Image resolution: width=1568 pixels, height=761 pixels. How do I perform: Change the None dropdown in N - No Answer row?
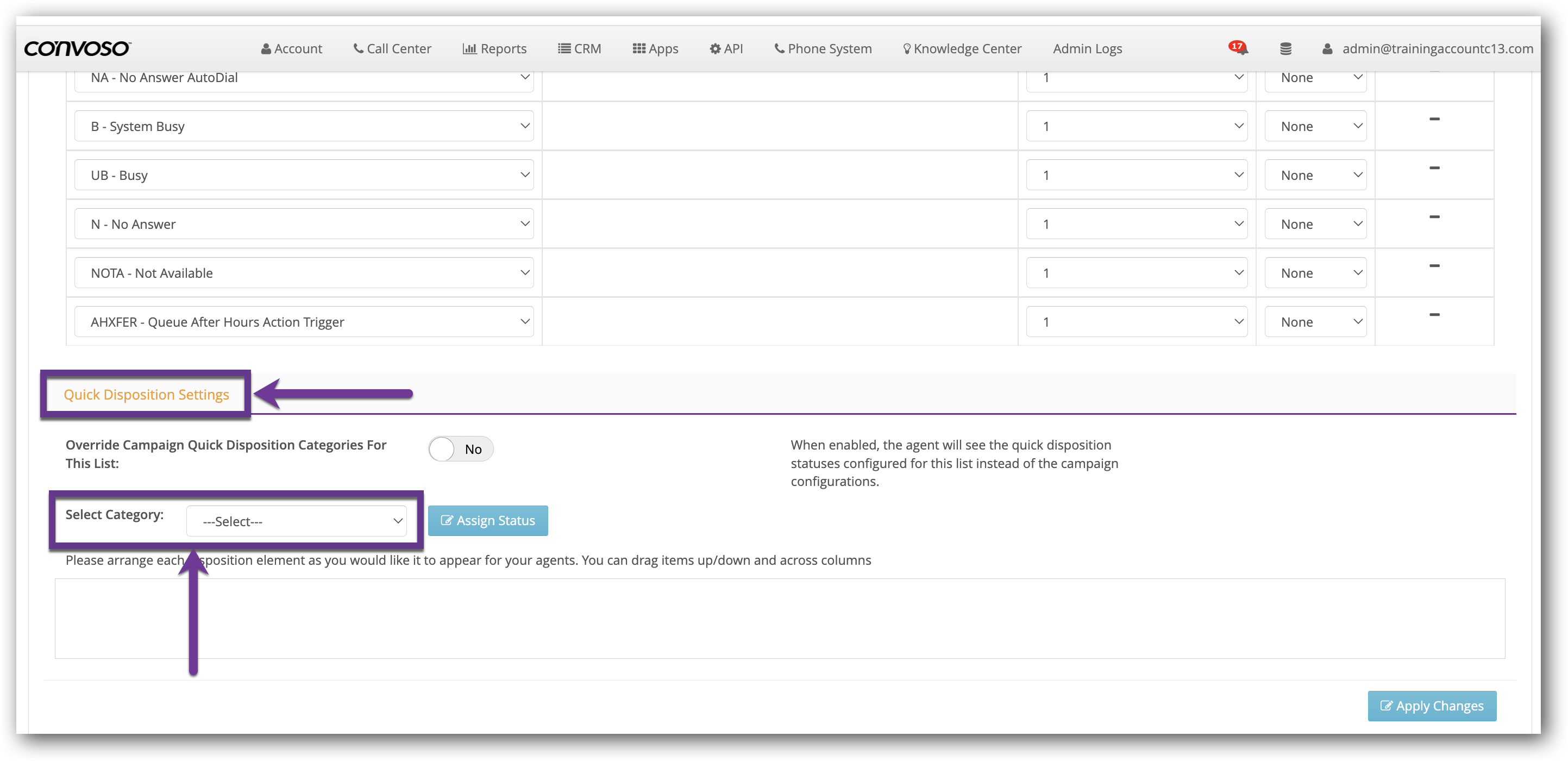click(x=1315, y=224)
